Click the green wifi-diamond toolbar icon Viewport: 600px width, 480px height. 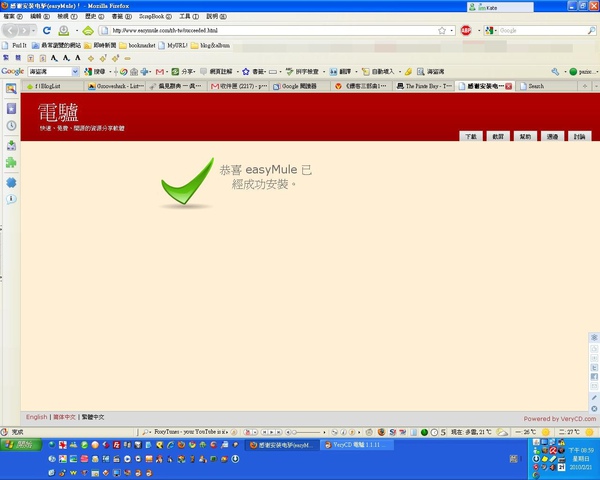pos(88,30)
